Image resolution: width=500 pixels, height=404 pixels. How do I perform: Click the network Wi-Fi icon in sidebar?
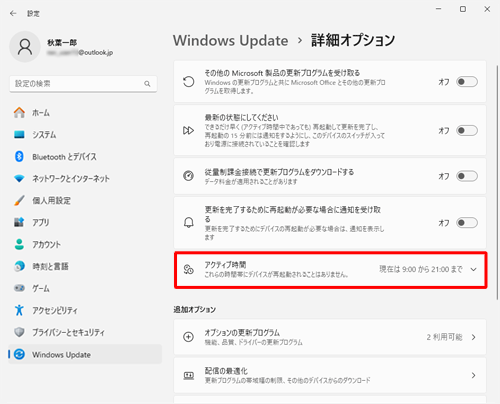point(19,178)
